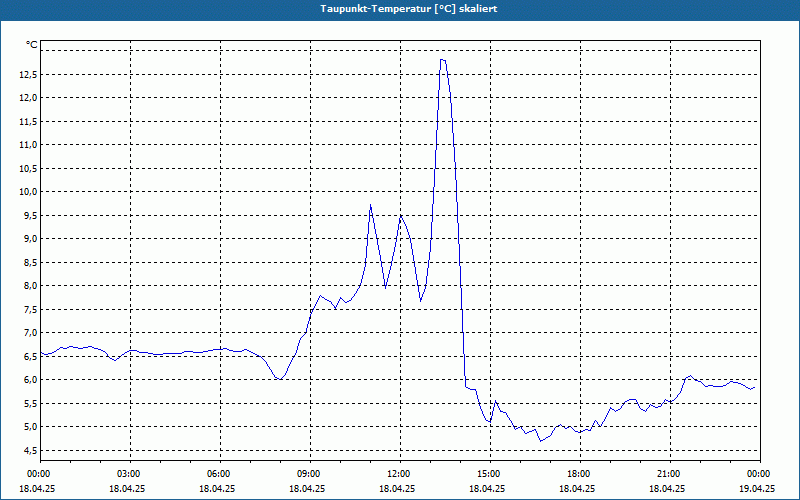The image size is (800, 500).
Task: Click the 10,5 y-axis label
Action: point(28,168)
